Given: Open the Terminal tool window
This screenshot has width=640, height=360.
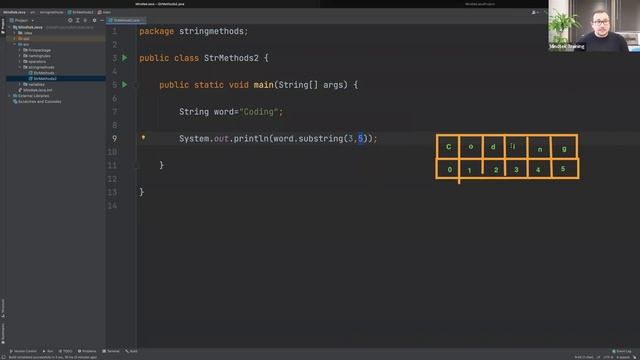Looking at the screenshot, I should point(111,351).
